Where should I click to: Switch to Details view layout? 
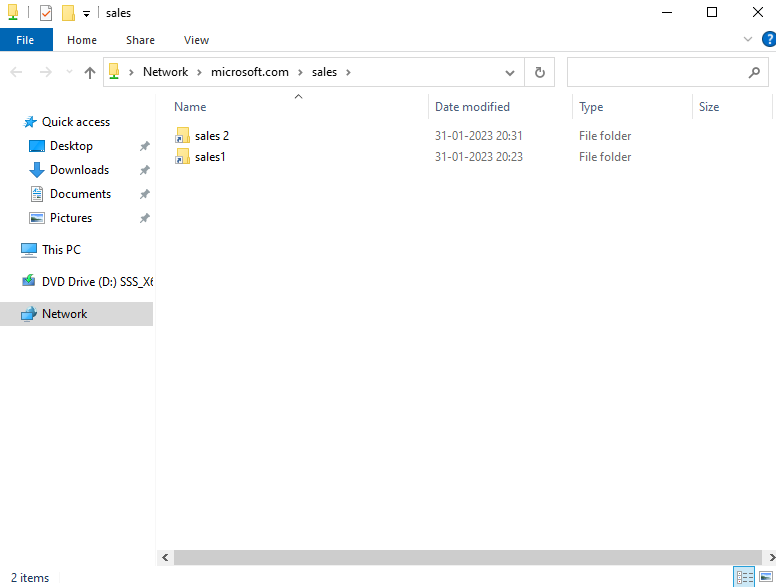[744, 577]
